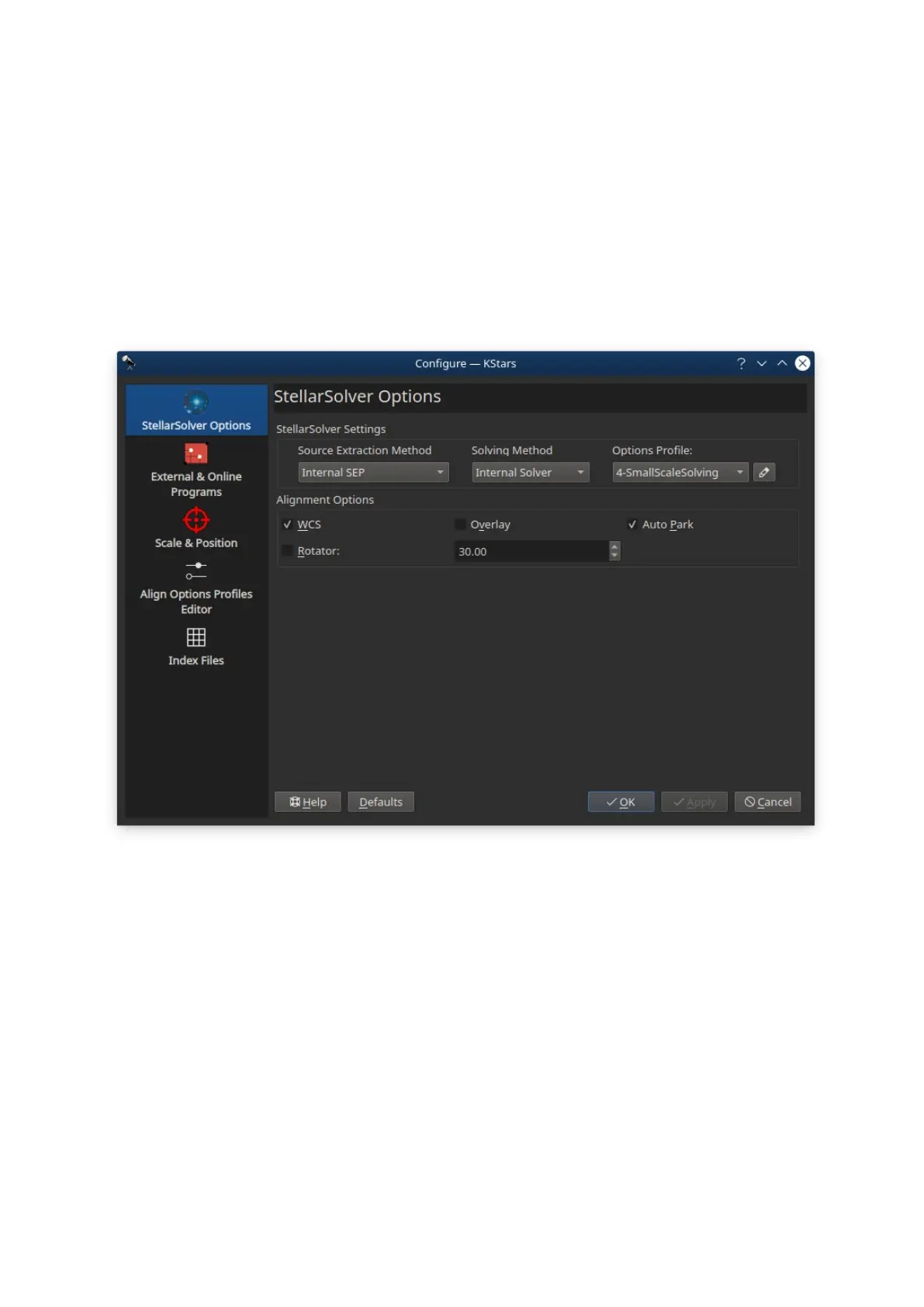
Task: Open the Source Extraction Method dropdown
Action: (373, 472)
